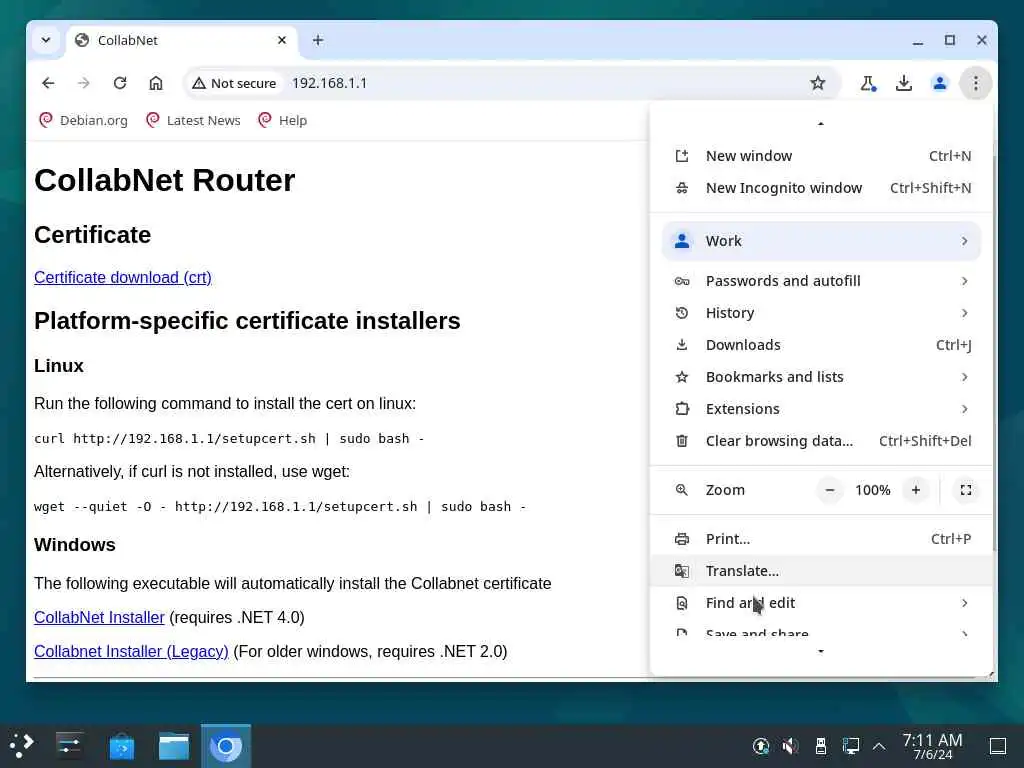The image size is (1024, 768).
Task: Open a new tab with plus button
Action: pos(318,40)
